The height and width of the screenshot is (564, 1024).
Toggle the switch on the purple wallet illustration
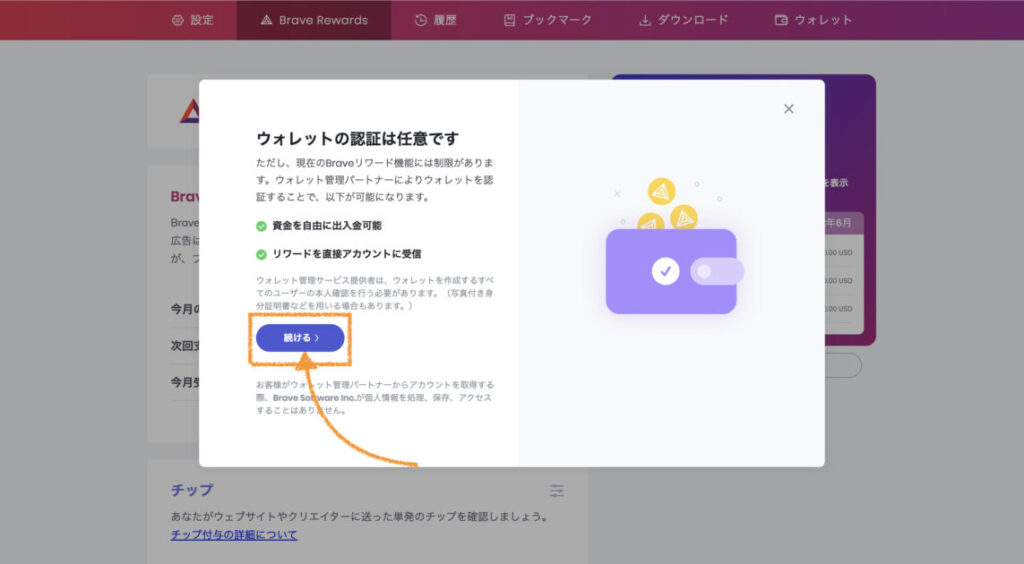coord(717,271)
